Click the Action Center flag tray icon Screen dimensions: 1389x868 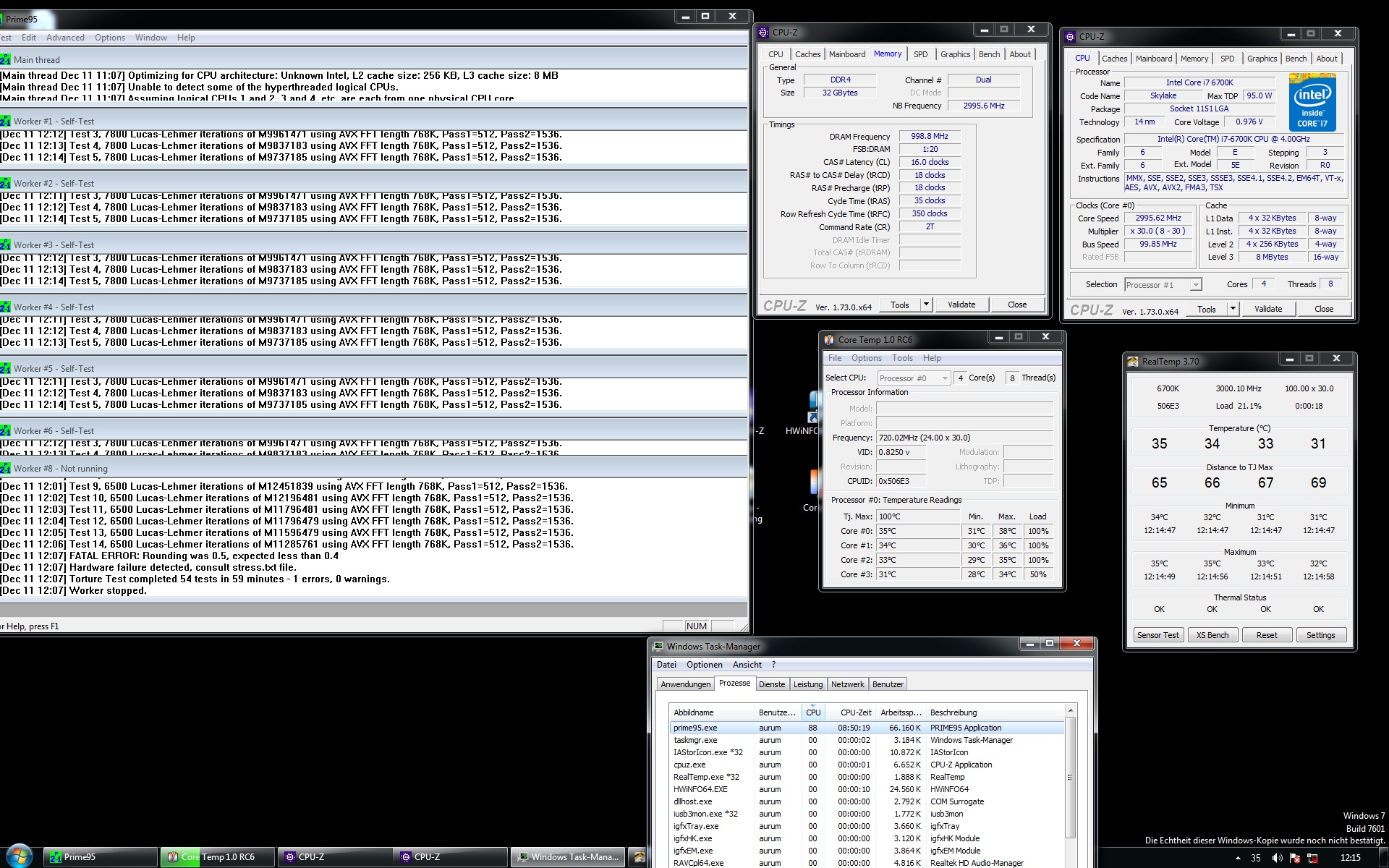point(1294,858)
